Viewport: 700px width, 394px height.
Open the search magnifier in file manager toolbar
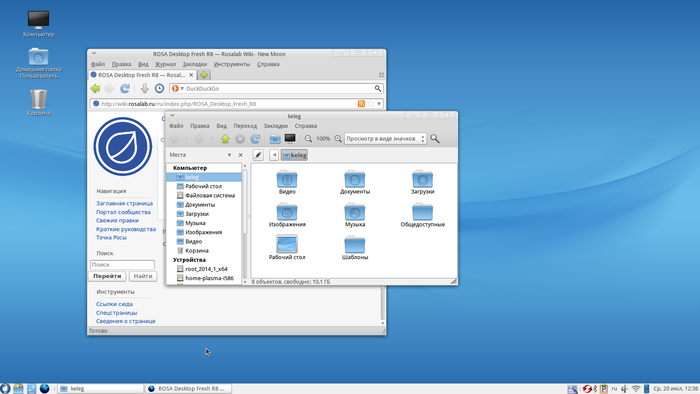pyautogui.click(x=435, y=139)
